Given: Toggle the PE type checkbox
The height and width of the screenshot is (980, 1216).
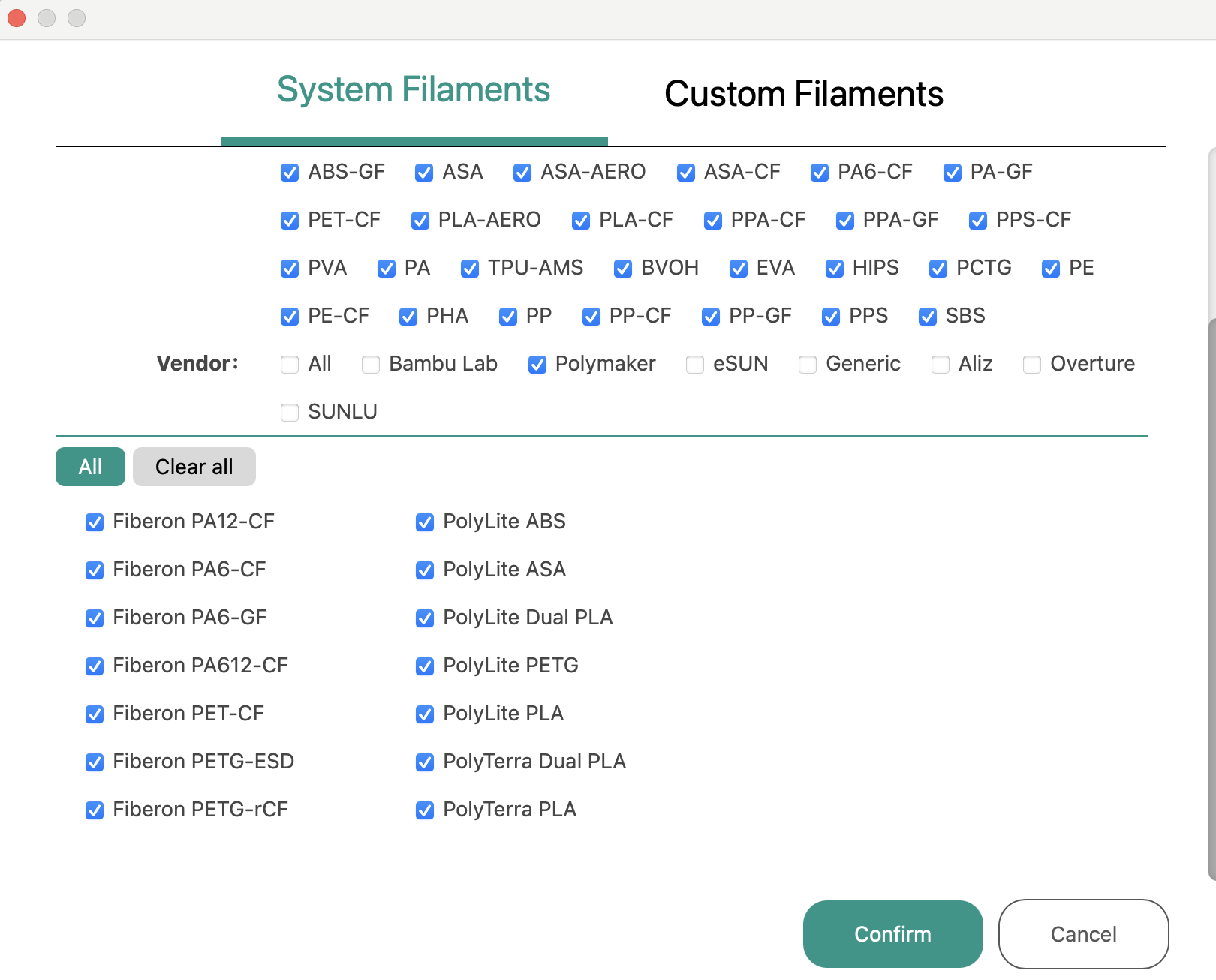Looking at the screenshot, I should (x=1051, y=269).
